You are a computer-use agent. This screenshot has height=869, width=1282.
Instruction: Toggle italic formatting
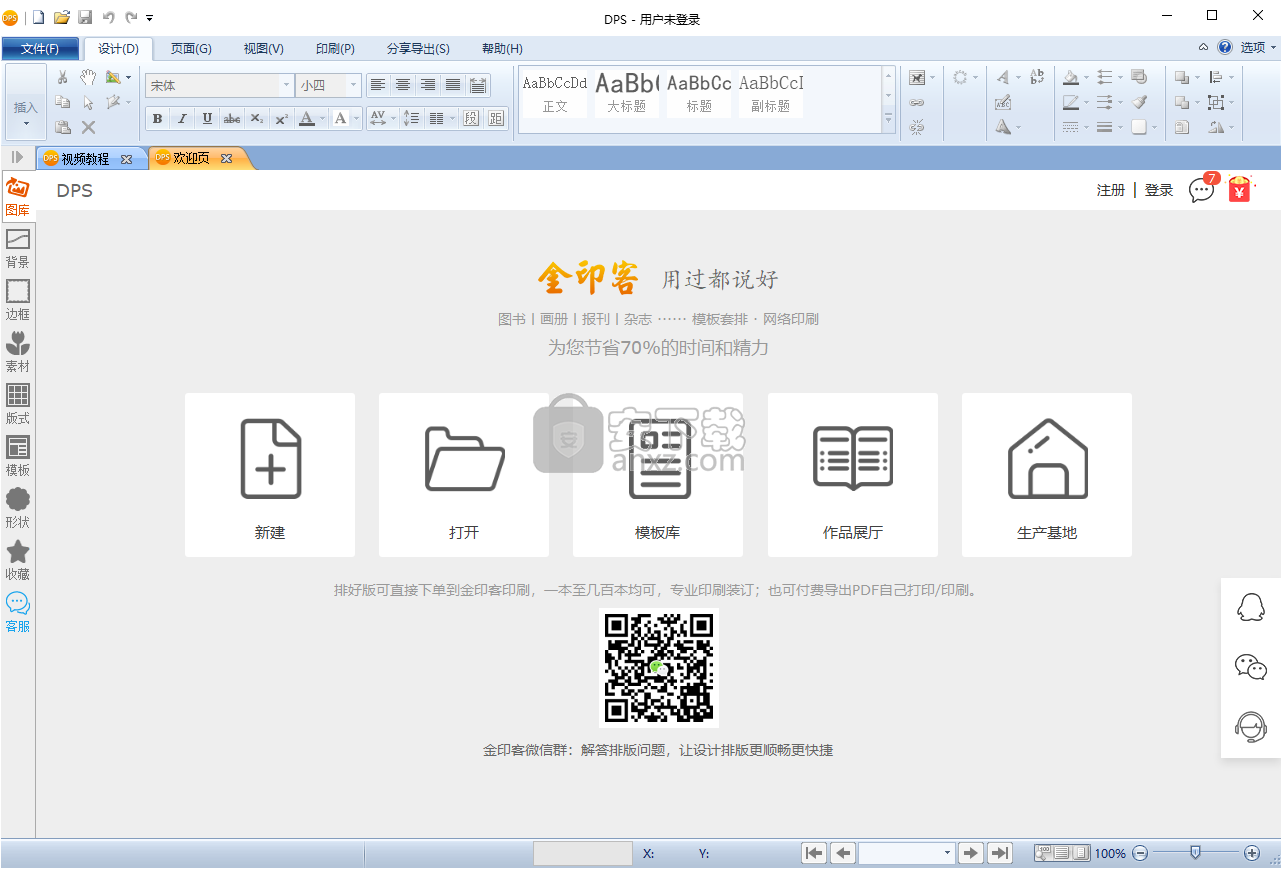point(182,119)
